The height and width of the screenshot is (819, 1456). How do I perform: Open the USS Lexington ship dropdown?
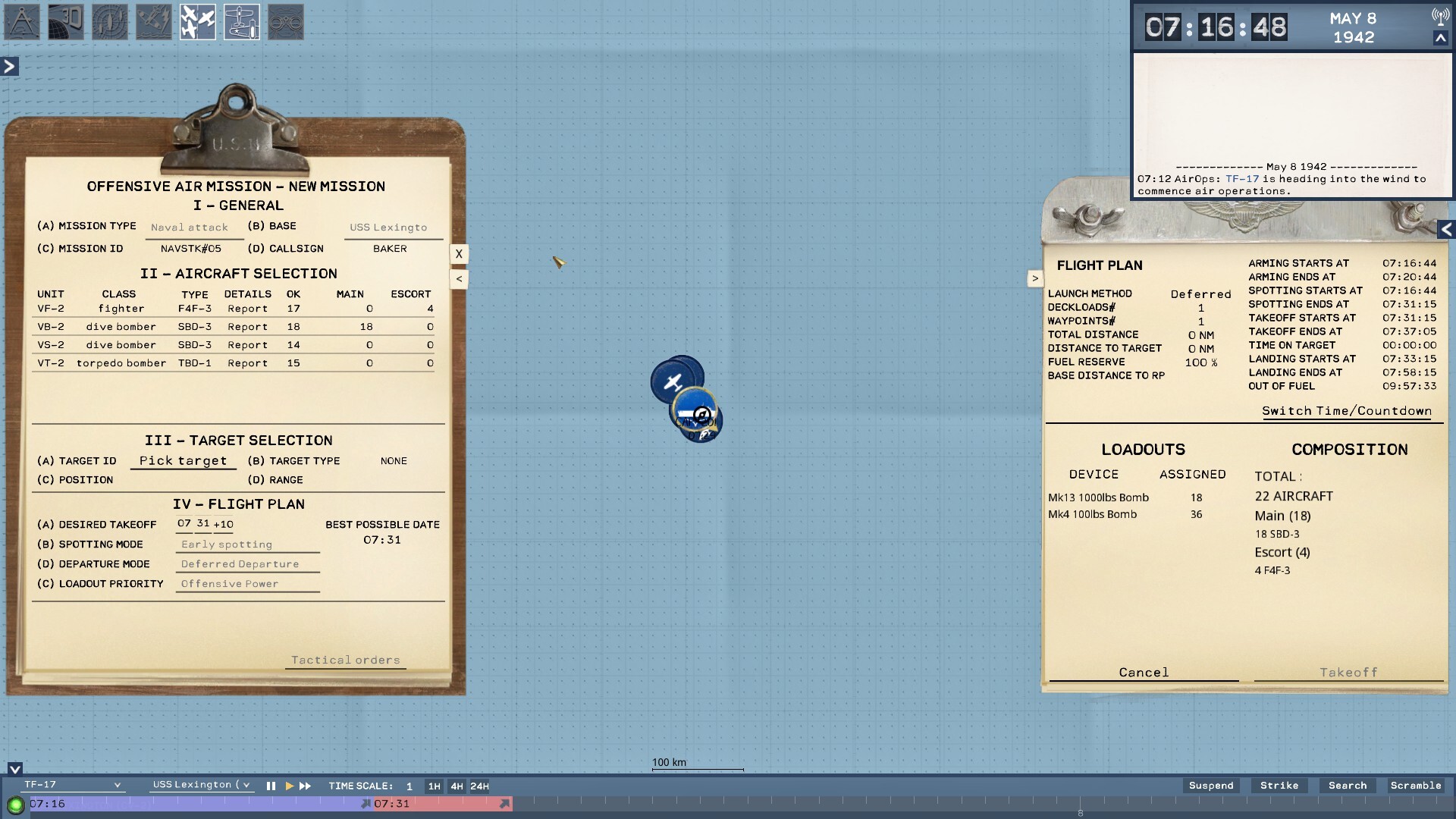pos(201,785)
